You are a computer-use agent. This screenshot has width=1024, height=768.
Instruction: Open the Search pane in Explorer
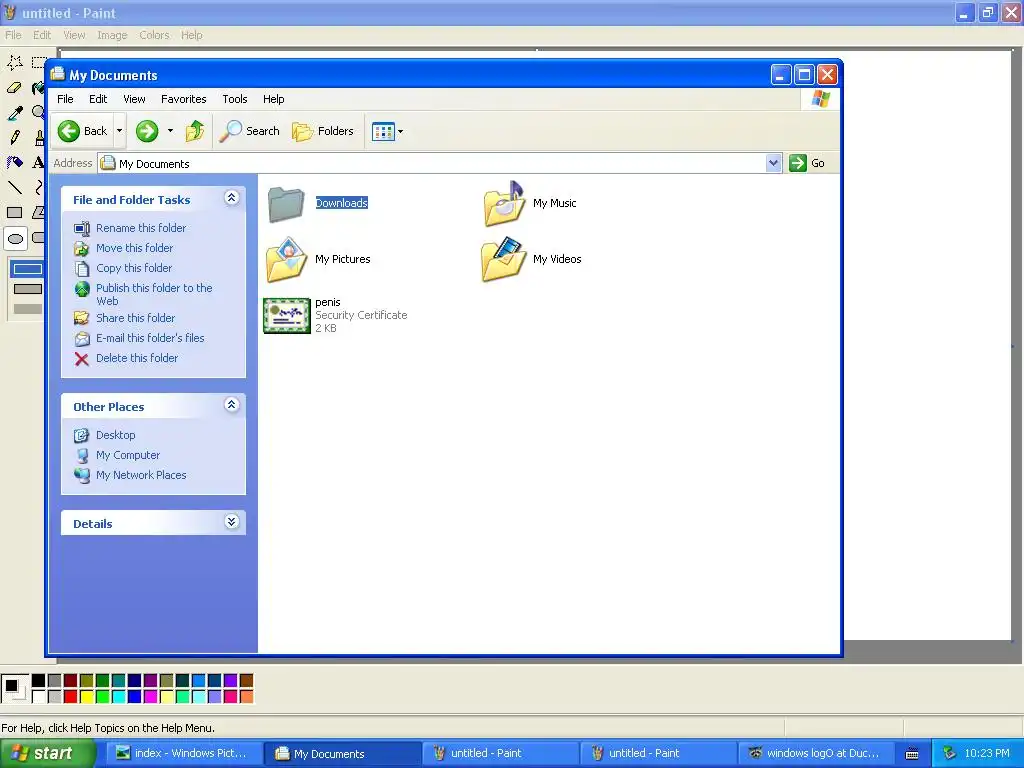249,131
